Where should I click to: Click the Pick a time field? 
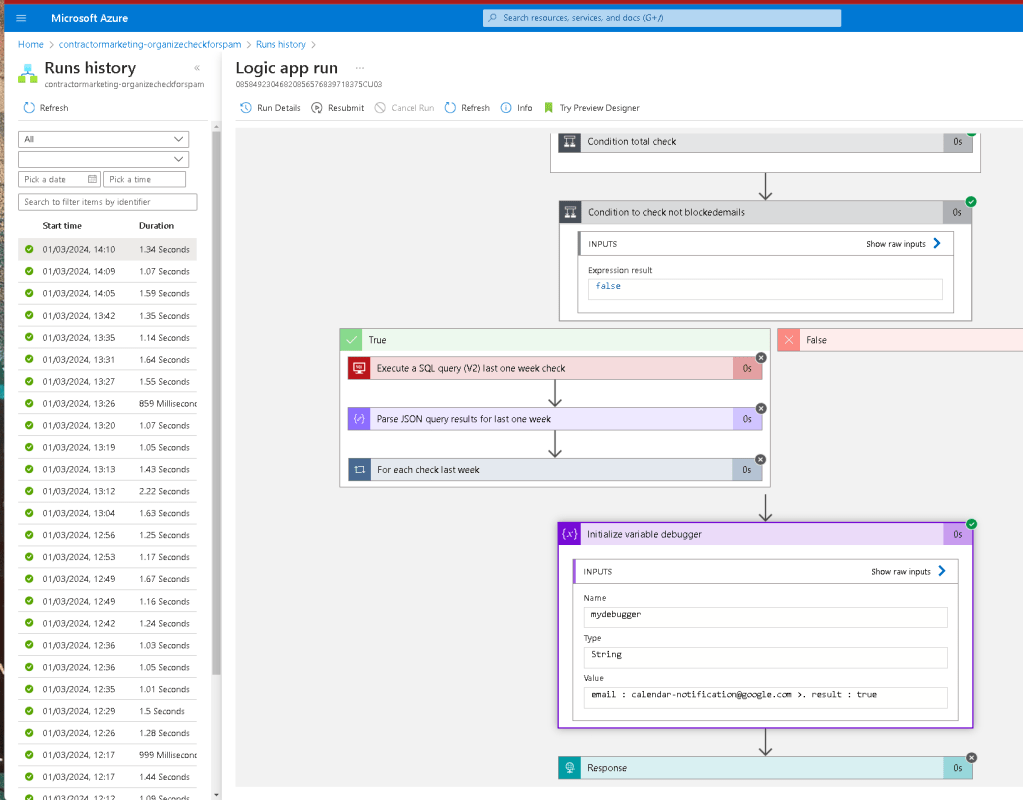point(144,179)
